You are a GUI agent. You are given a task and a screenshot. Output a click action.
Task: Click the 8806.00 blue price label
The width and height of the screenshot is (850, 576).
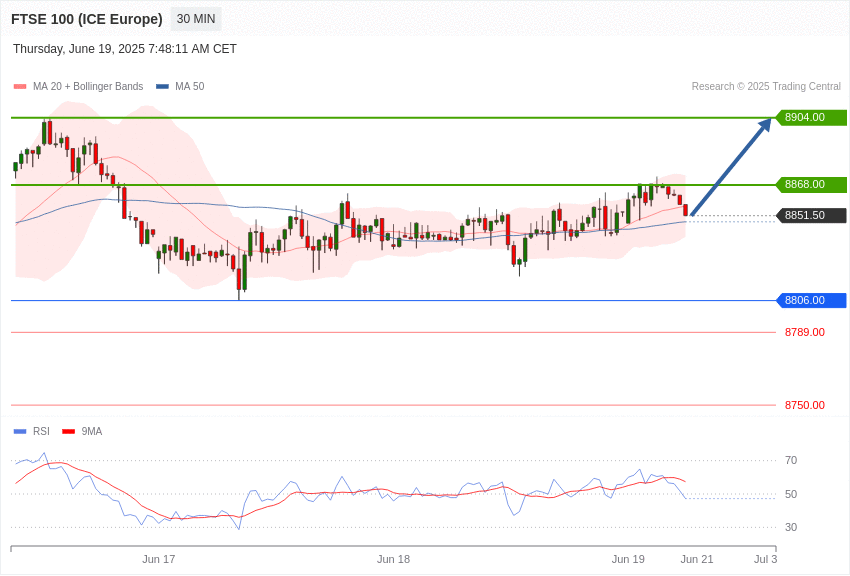click(x=812, y=300)
